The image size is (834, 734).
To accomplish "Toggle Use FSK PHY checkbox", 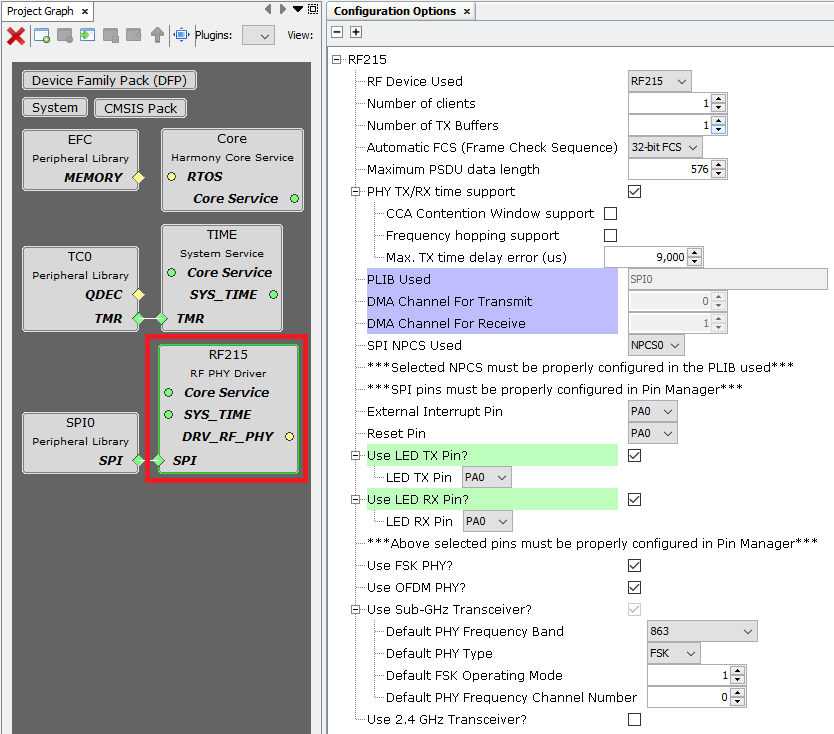I will (634, 565).
